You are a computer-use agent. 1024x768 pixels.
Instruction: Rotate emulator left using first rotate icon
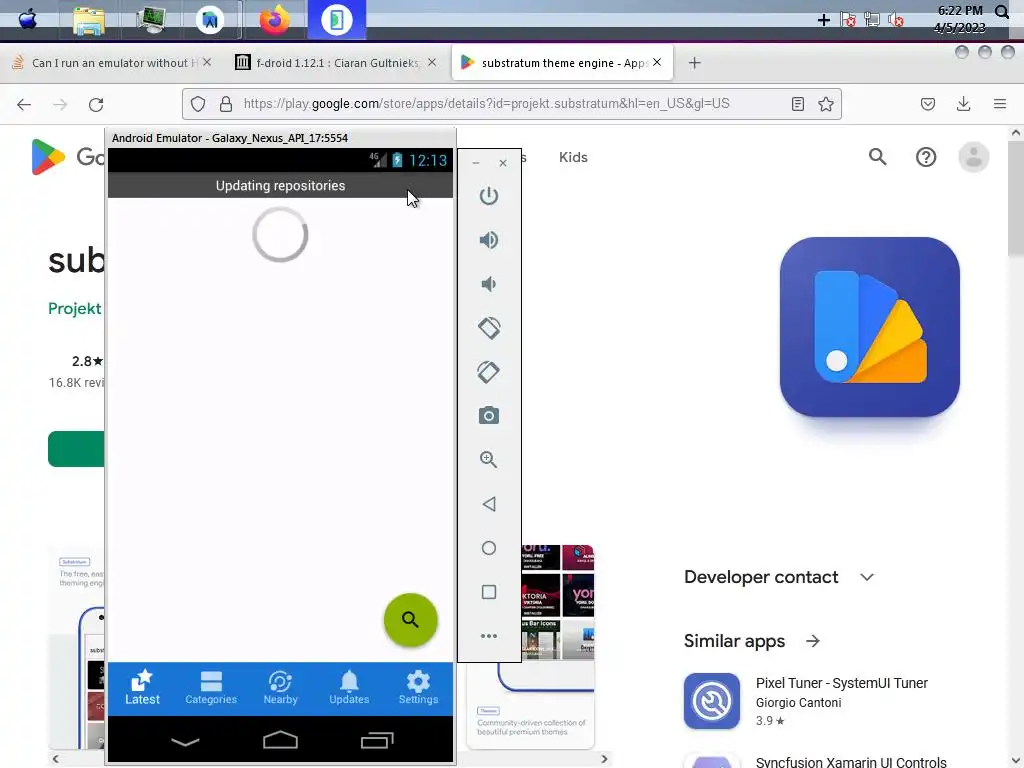pos(489,328)
